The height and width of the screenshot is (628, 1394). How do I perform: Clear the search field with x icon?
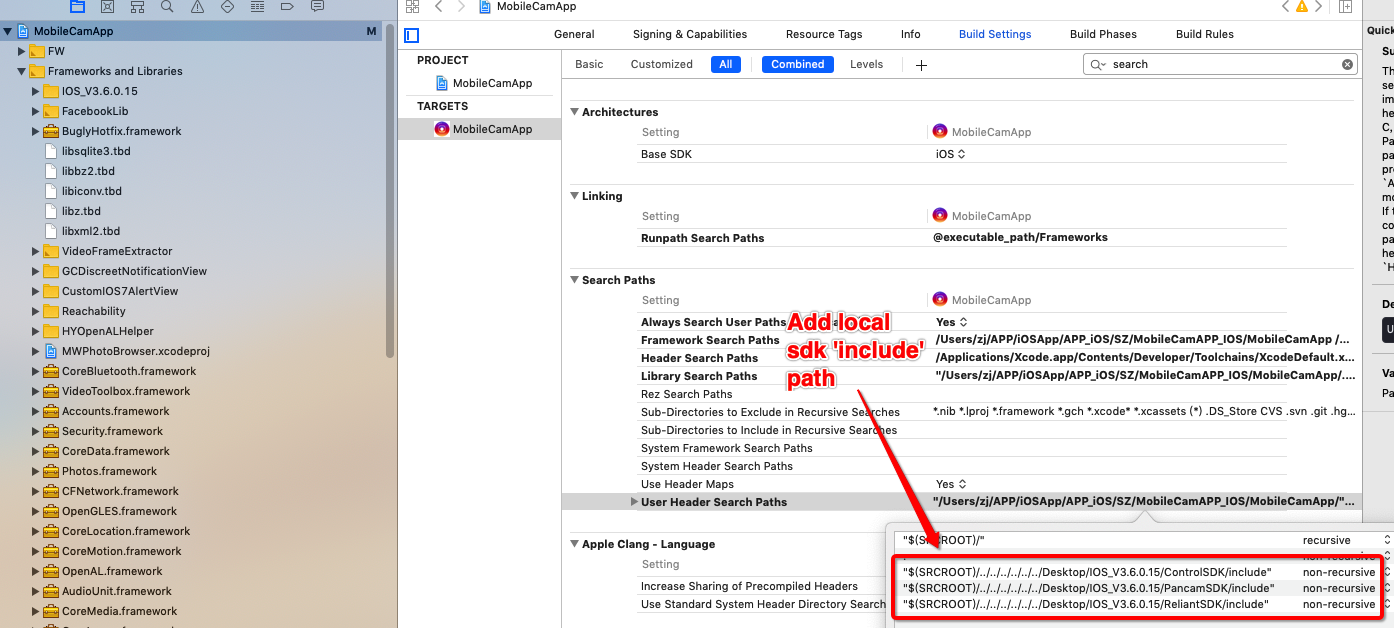pyautogui.click(x=1347, y=64)
